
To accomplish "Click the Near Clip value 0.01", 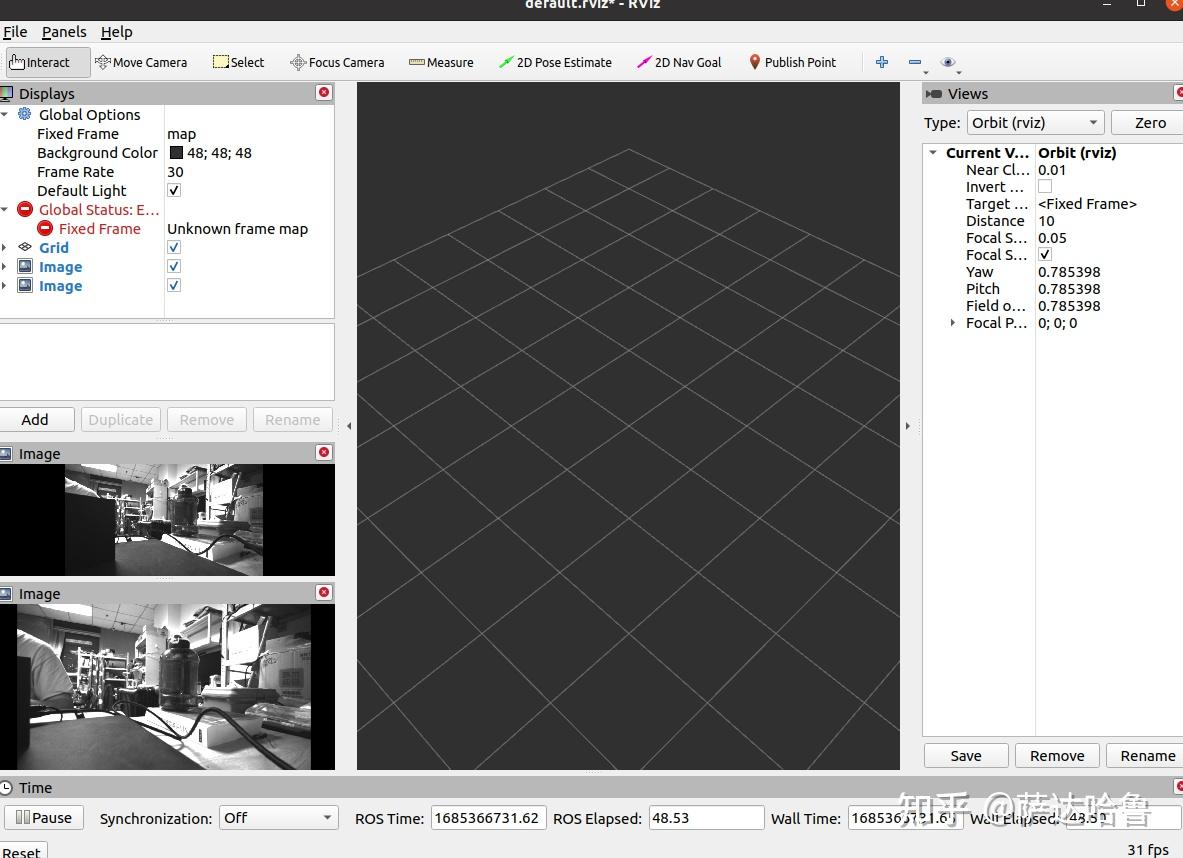I will 1052,170.
